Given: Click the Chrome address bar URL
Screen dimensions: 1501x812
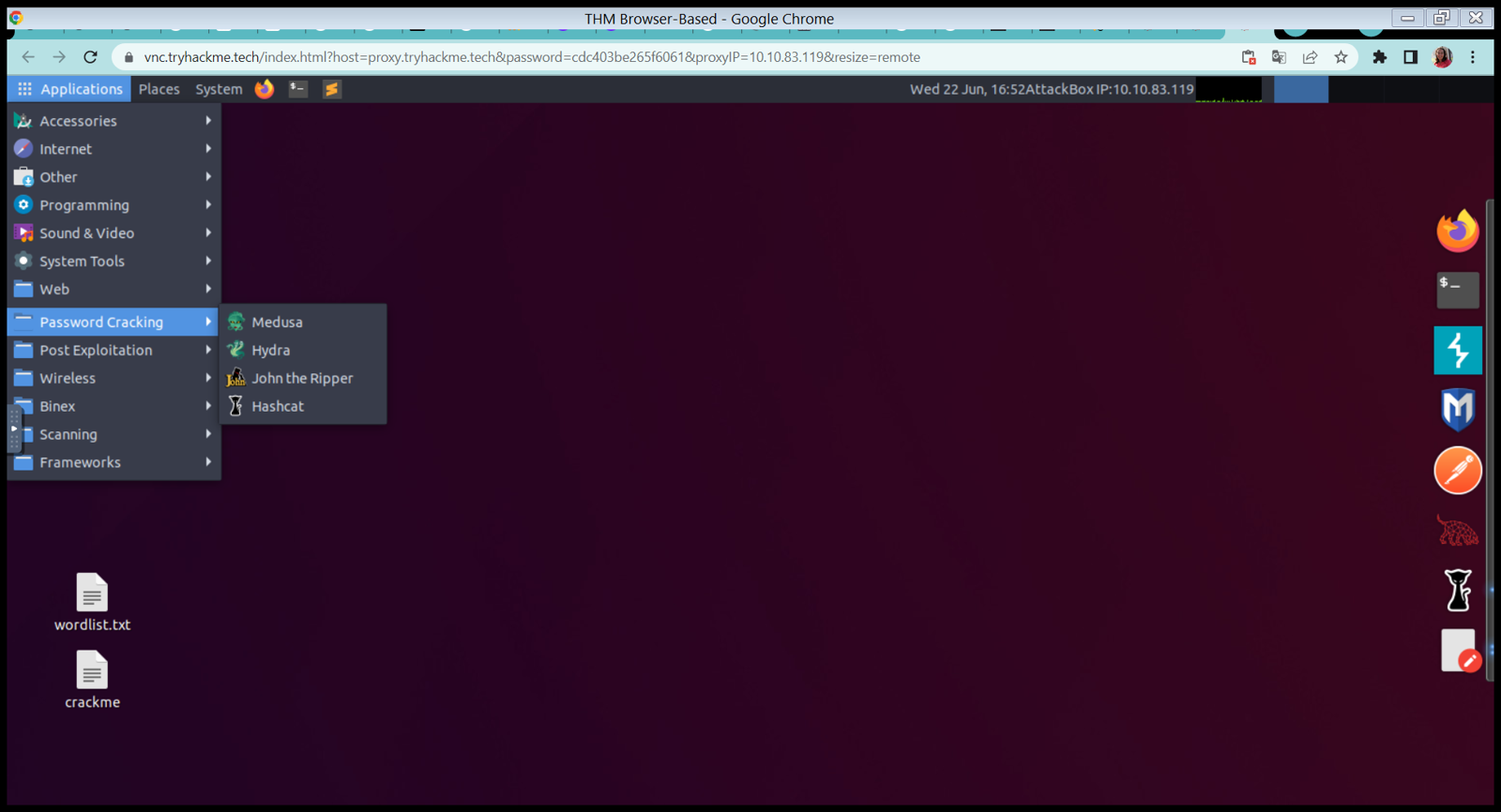Looking at the screenshot, I should click(532, 57).
